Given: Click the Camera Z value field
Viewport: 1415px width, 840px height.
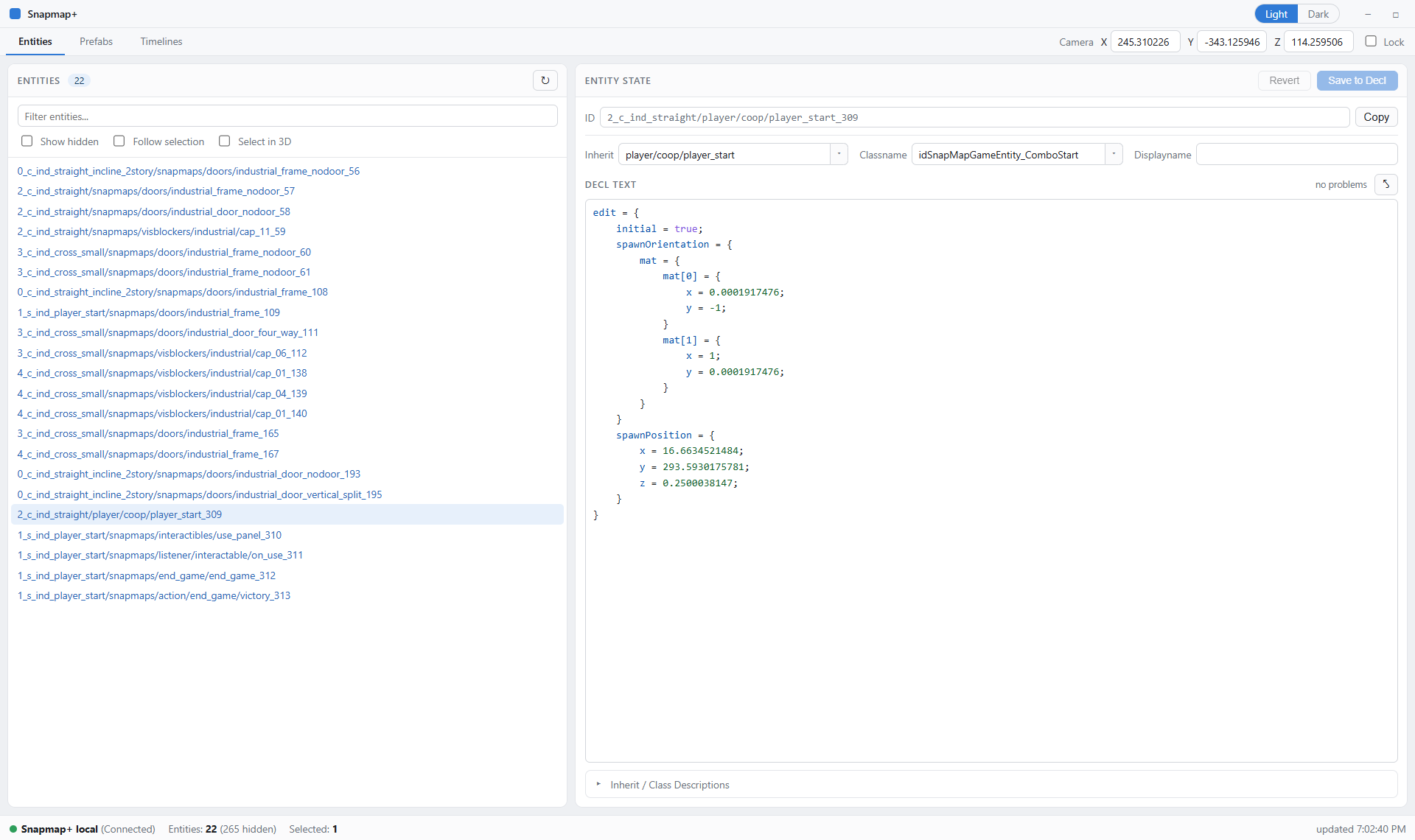Looking at the screenshot, I should click(x=1318, y=42).
